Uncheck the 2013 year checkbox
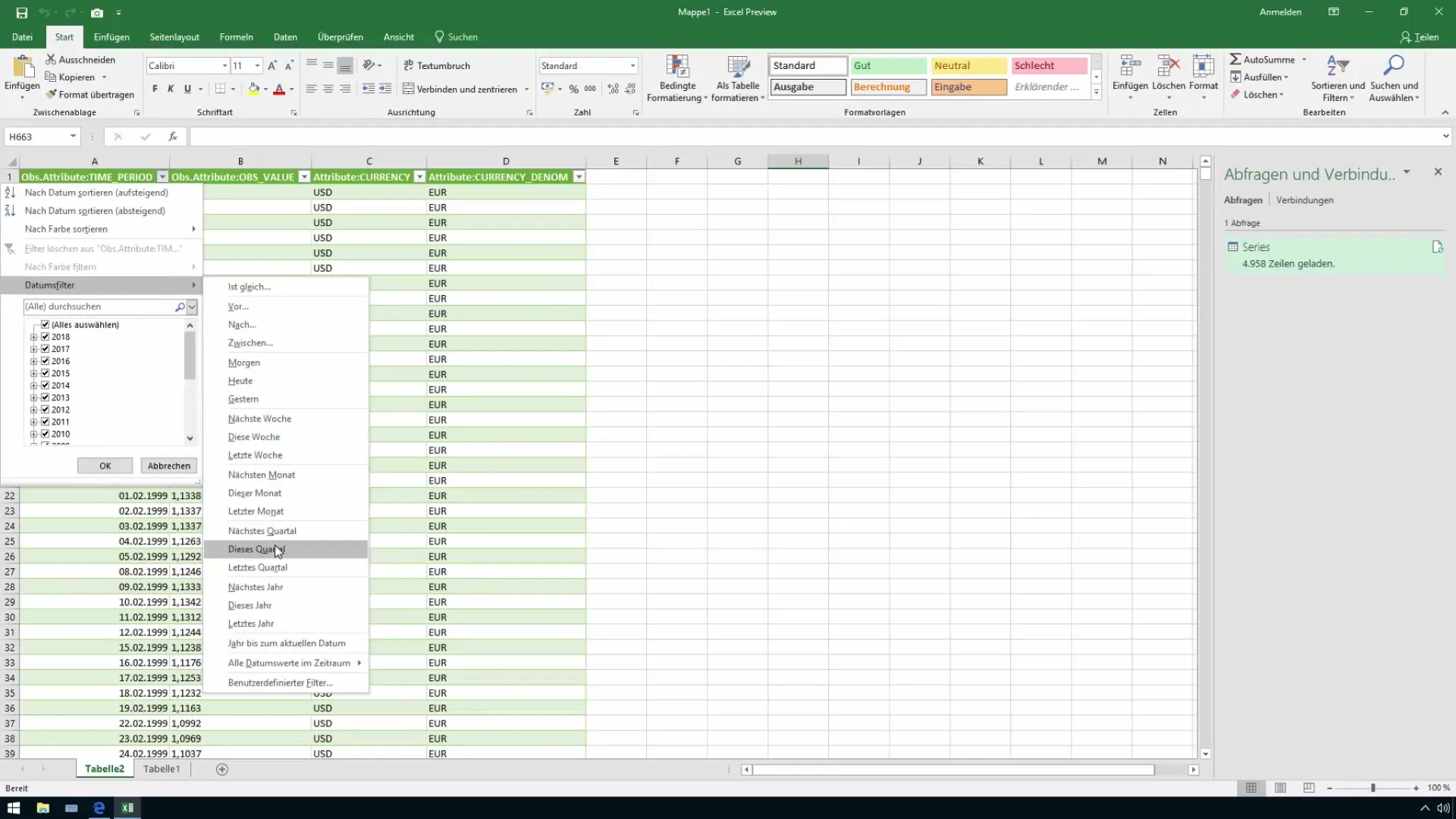The image size is (1456, 819). (x=45, y=397)
